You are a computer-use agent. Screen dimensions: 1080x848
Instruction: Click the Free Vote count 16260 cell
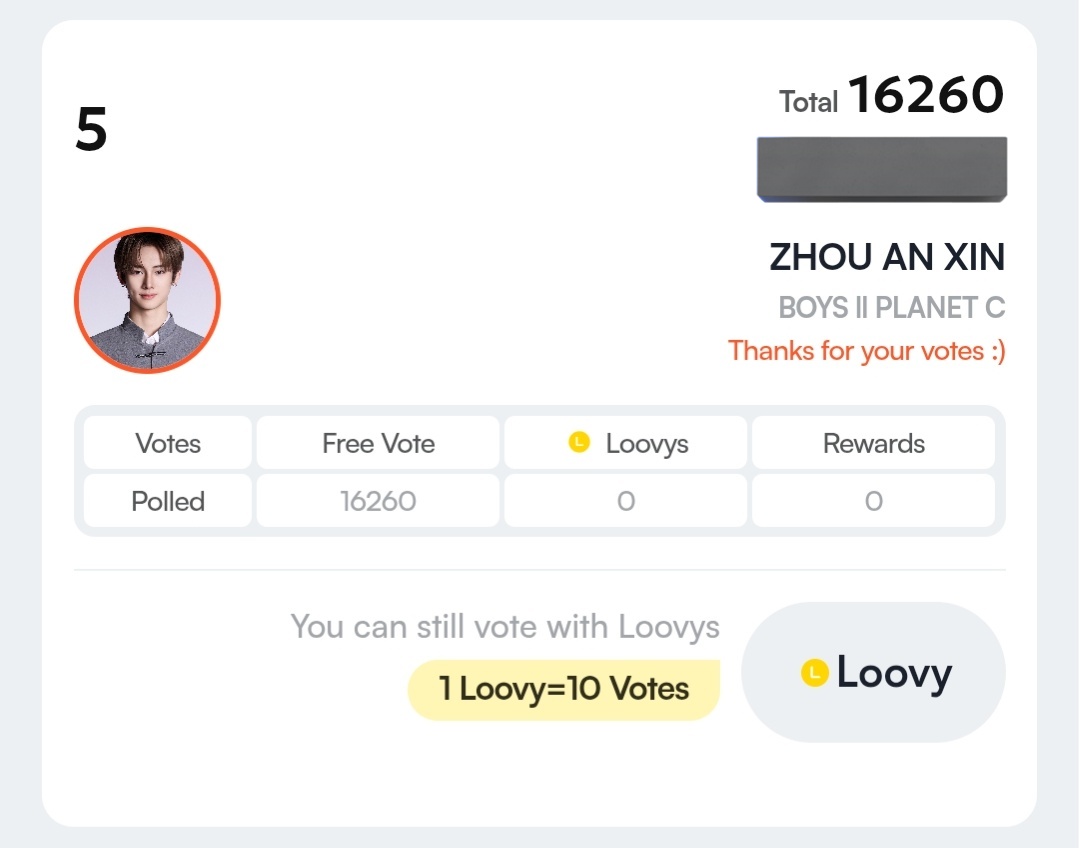coord(378,501)
